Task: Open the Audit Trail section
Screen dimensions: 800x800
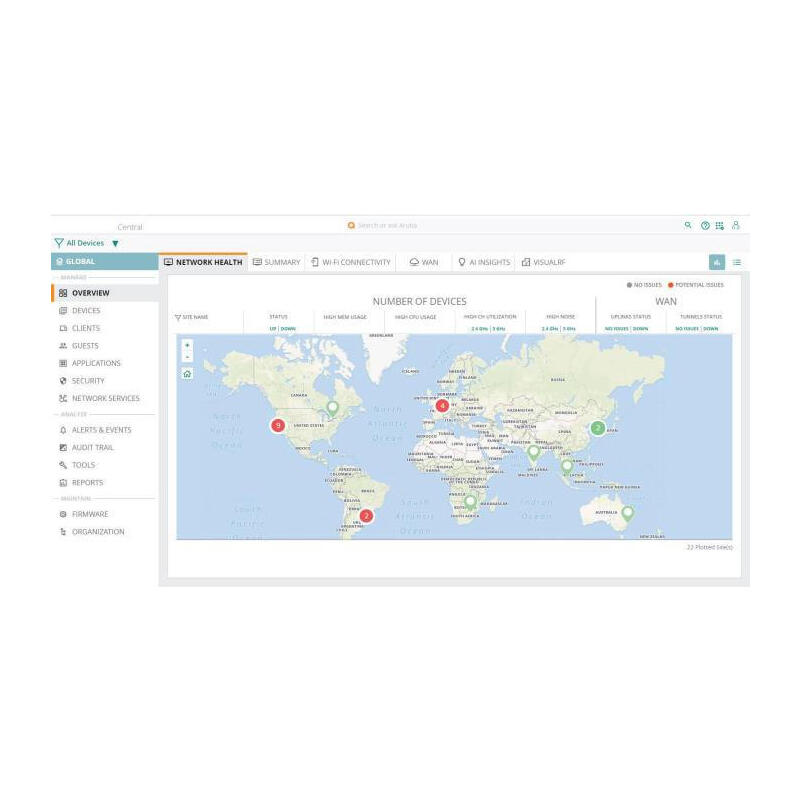Action: pos(92,447)
